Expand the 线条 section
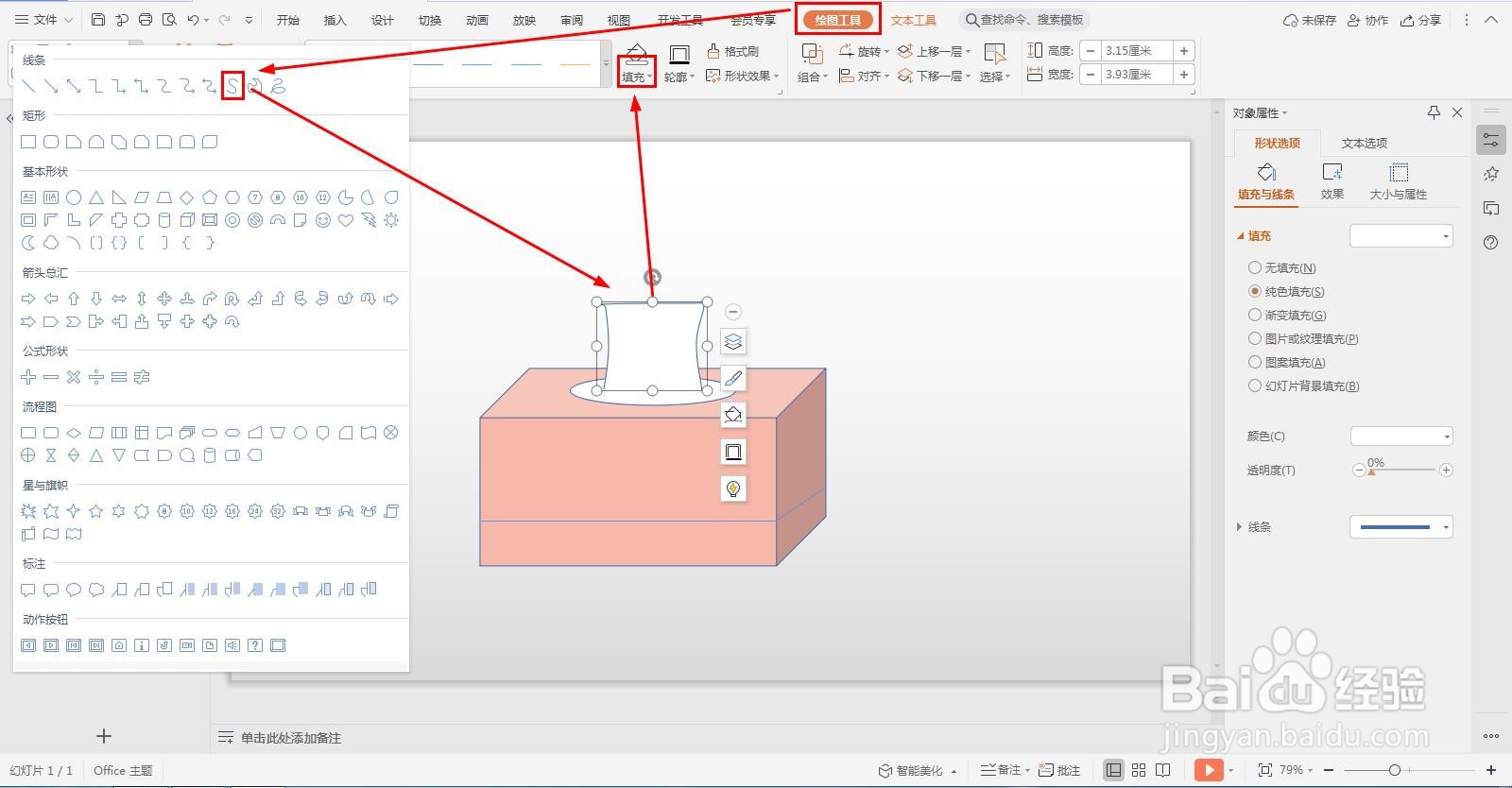 (1239, 527)
